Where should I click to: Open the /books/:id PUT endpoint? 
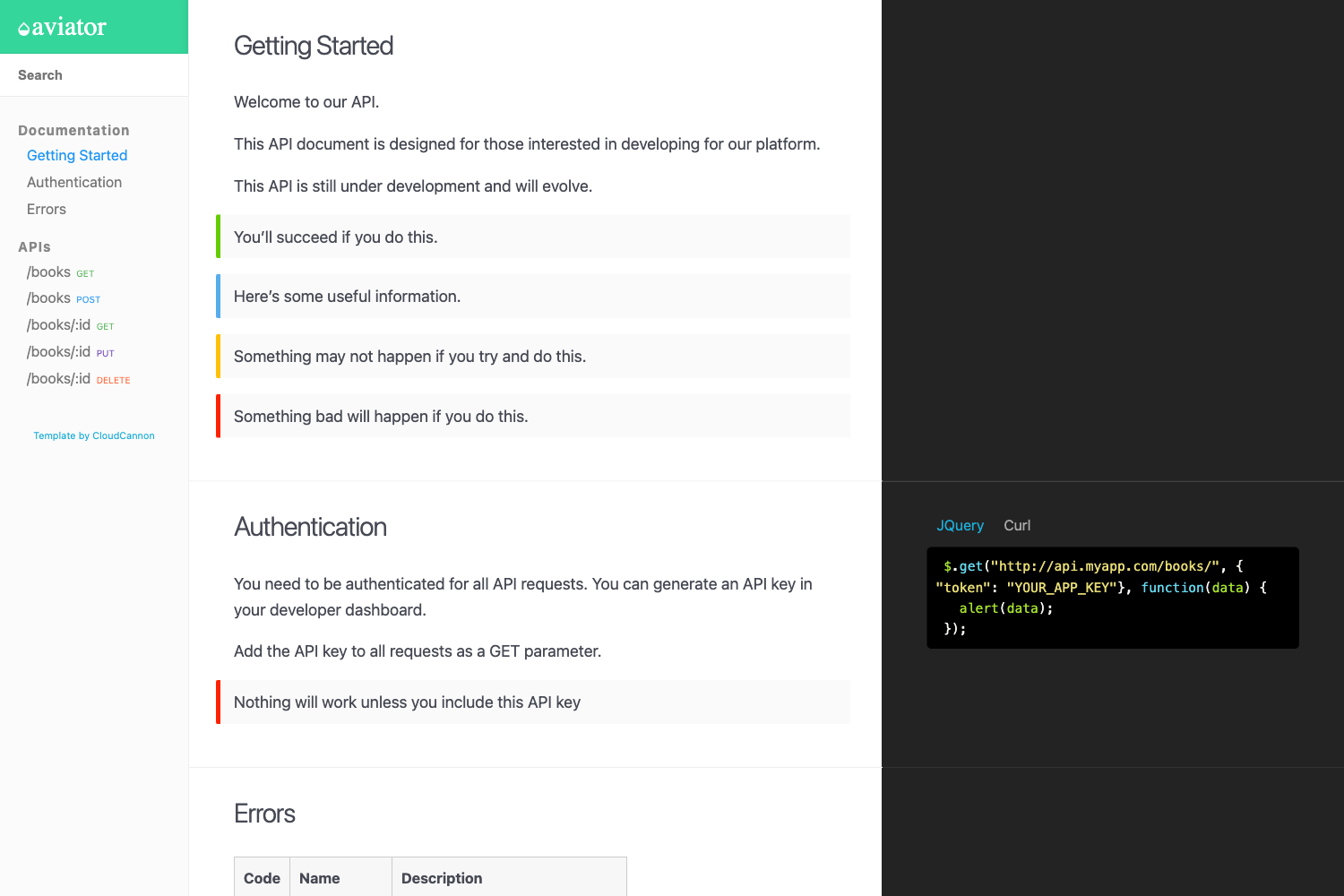pyautogui.click(x=71, y=351)
